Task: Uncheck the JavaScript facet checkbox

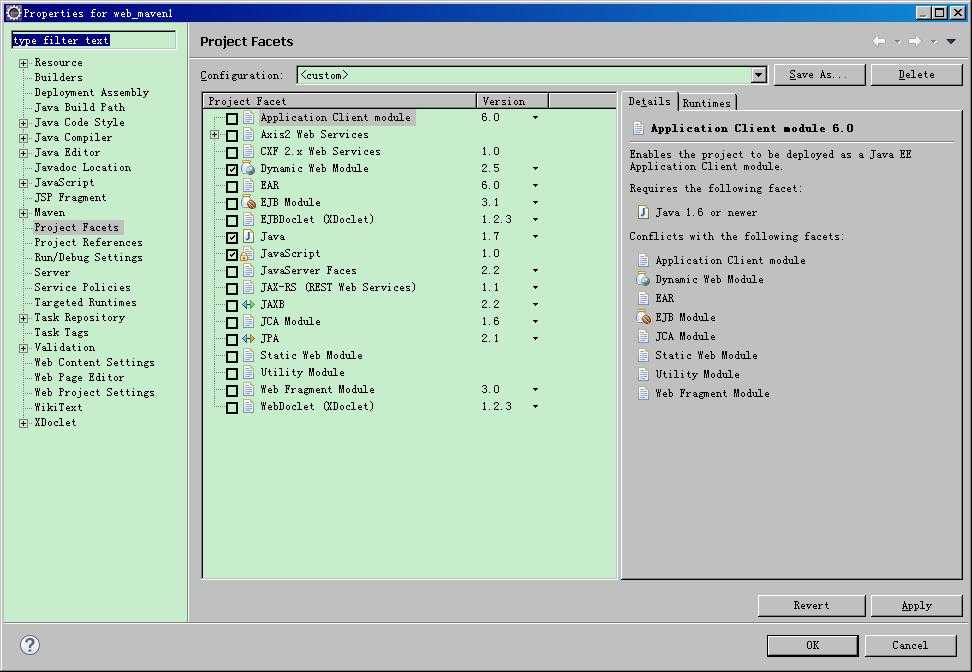Action: pyautogui.click(x=232, y=254)
